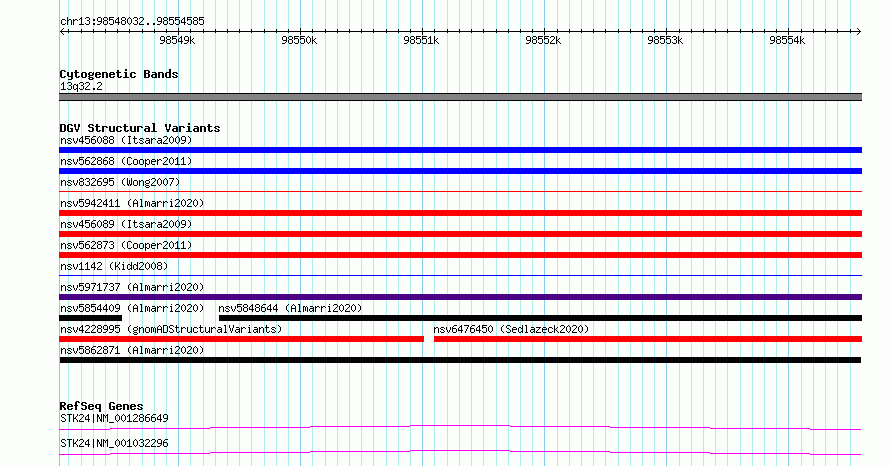890x466 pixels.
Task: Open the nsv5854409 (Almarri2020) label
Action: 132,308
